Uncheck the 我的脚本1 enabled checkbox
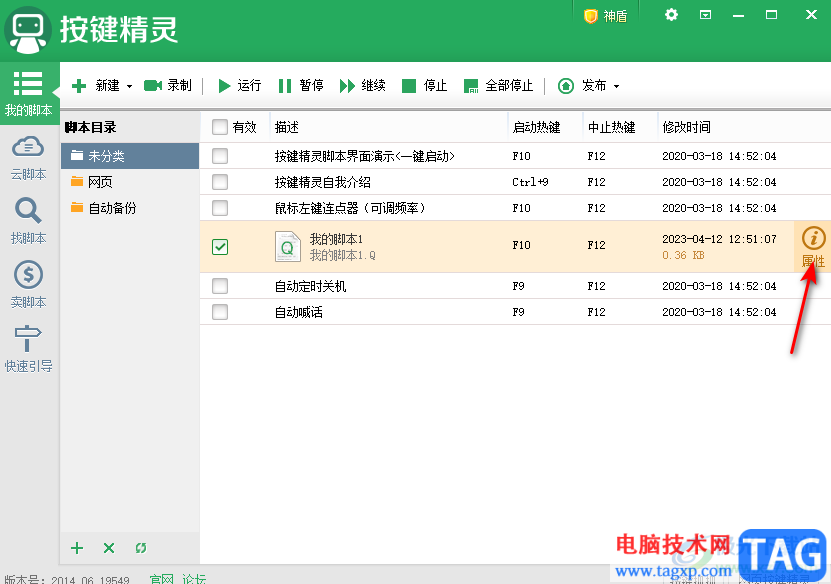This screenshot has height=584, width=831. coord(220,246)
